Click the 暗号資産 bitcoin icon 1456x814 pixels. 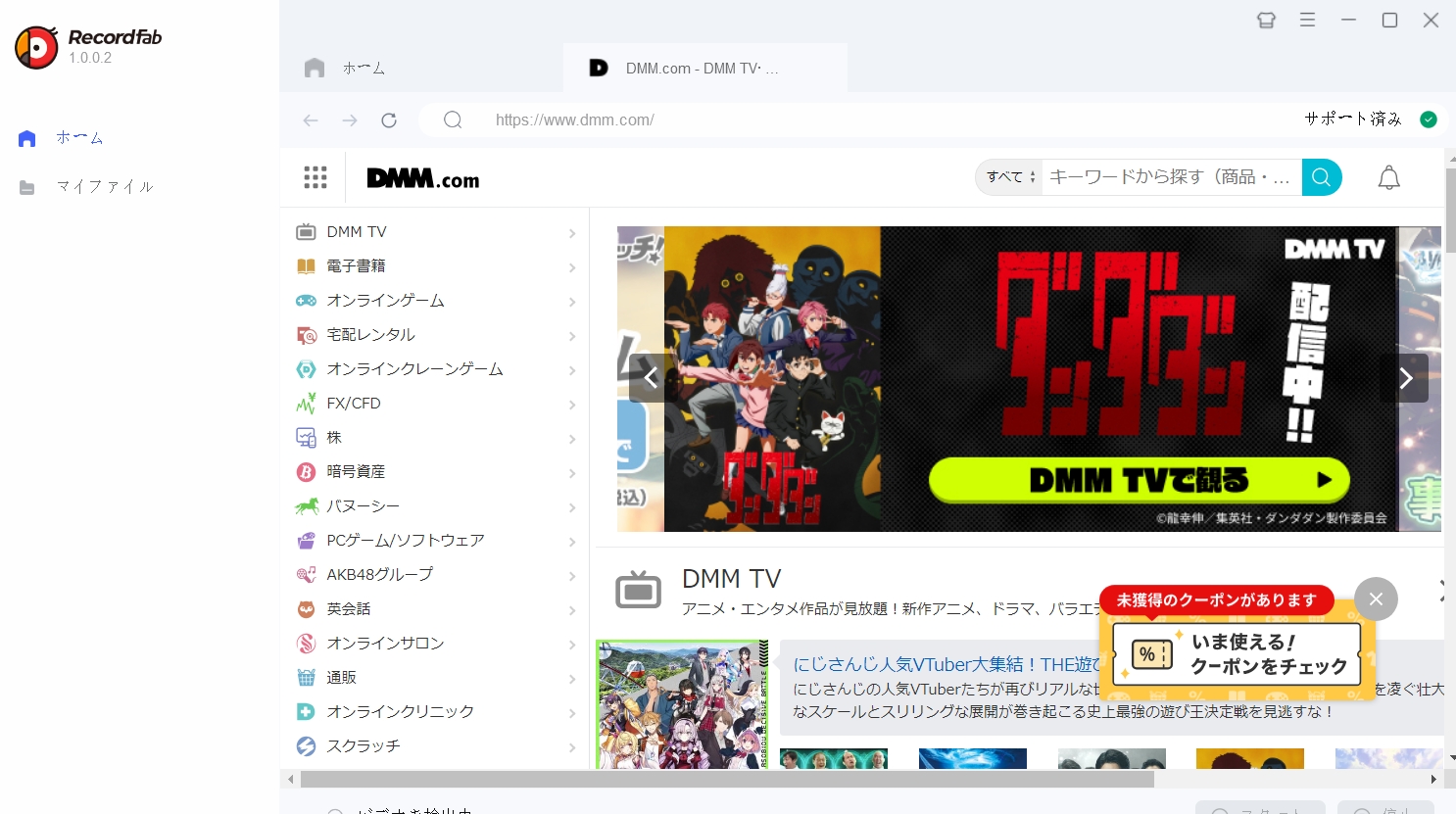coord(306,472)
